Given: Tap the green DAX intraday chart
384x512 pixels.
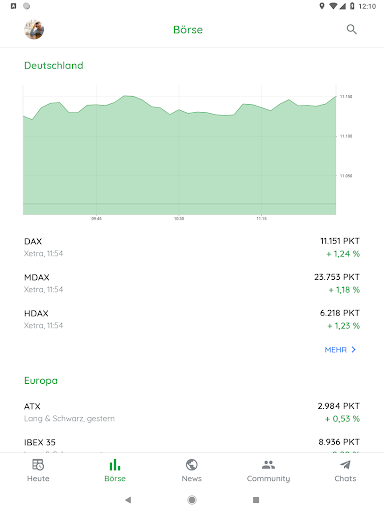Looking at the screenshot, I should pyautogui.click(x=180, y=152).
